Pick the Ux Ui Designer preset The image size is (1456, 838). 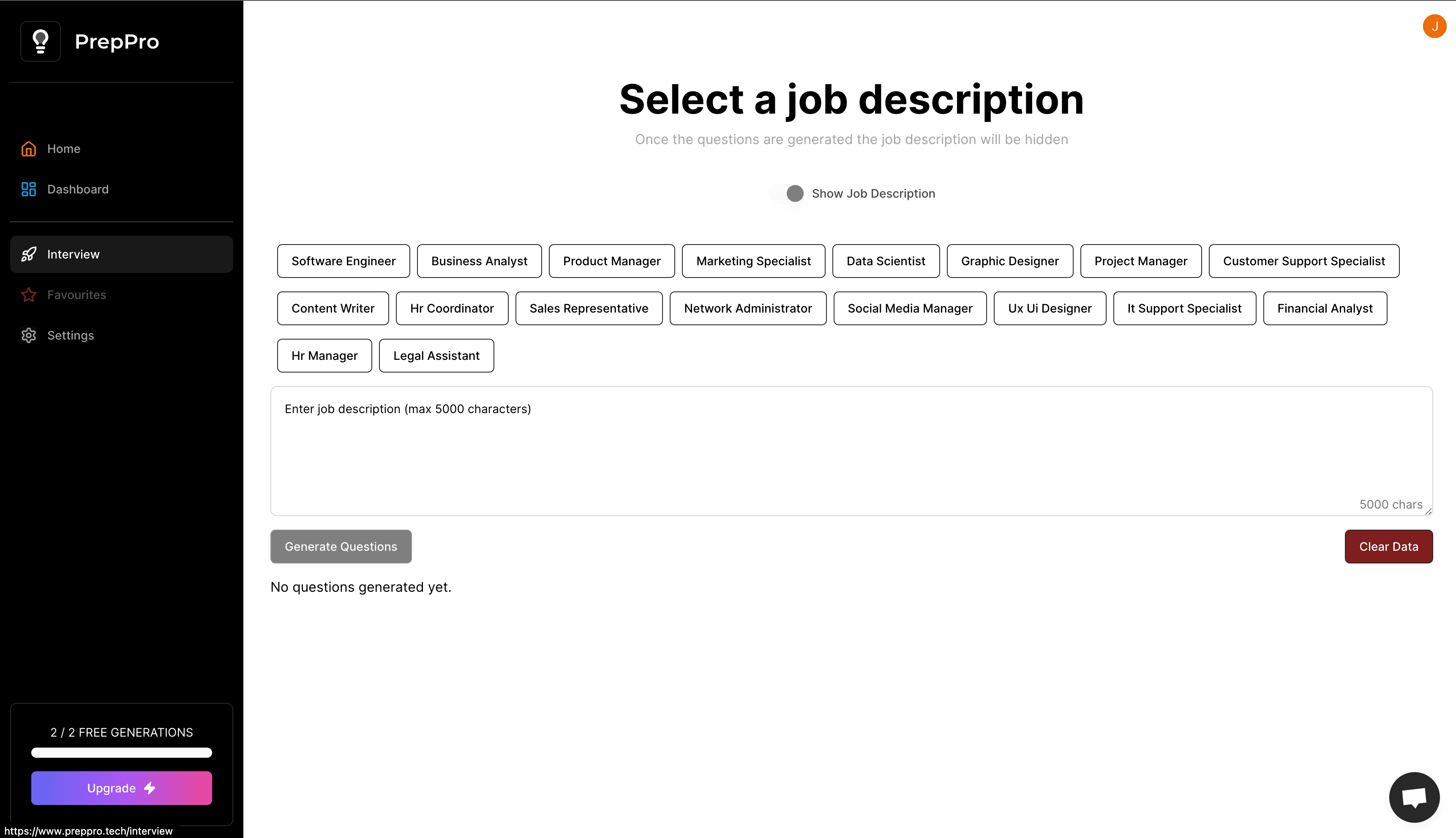coord(1049,308)
